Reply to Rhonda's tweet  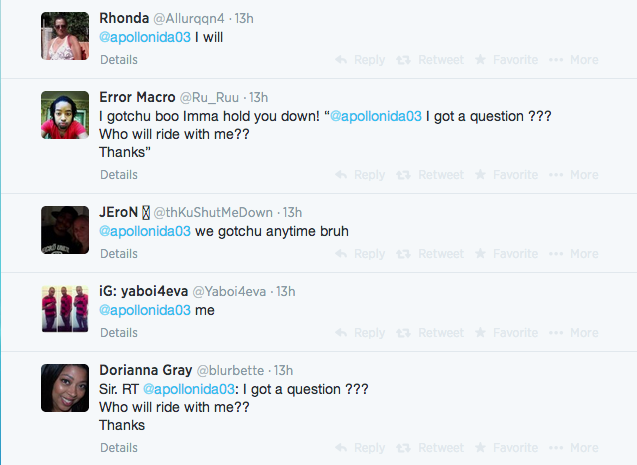(x=359, y=60)
